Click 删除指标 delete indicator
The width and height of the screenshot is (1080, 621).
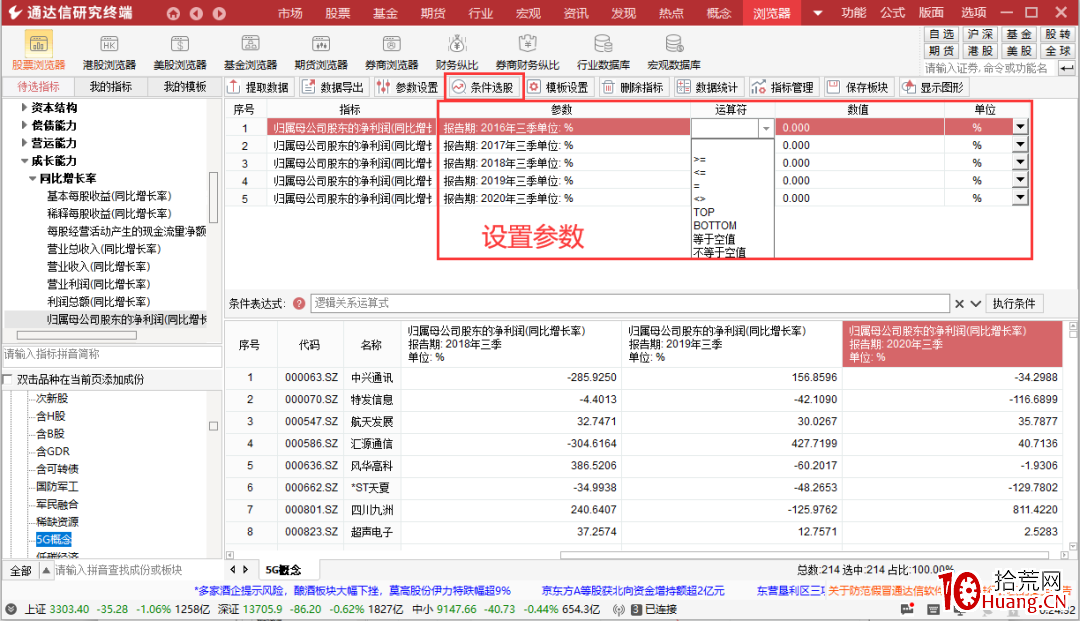[633, 87]
